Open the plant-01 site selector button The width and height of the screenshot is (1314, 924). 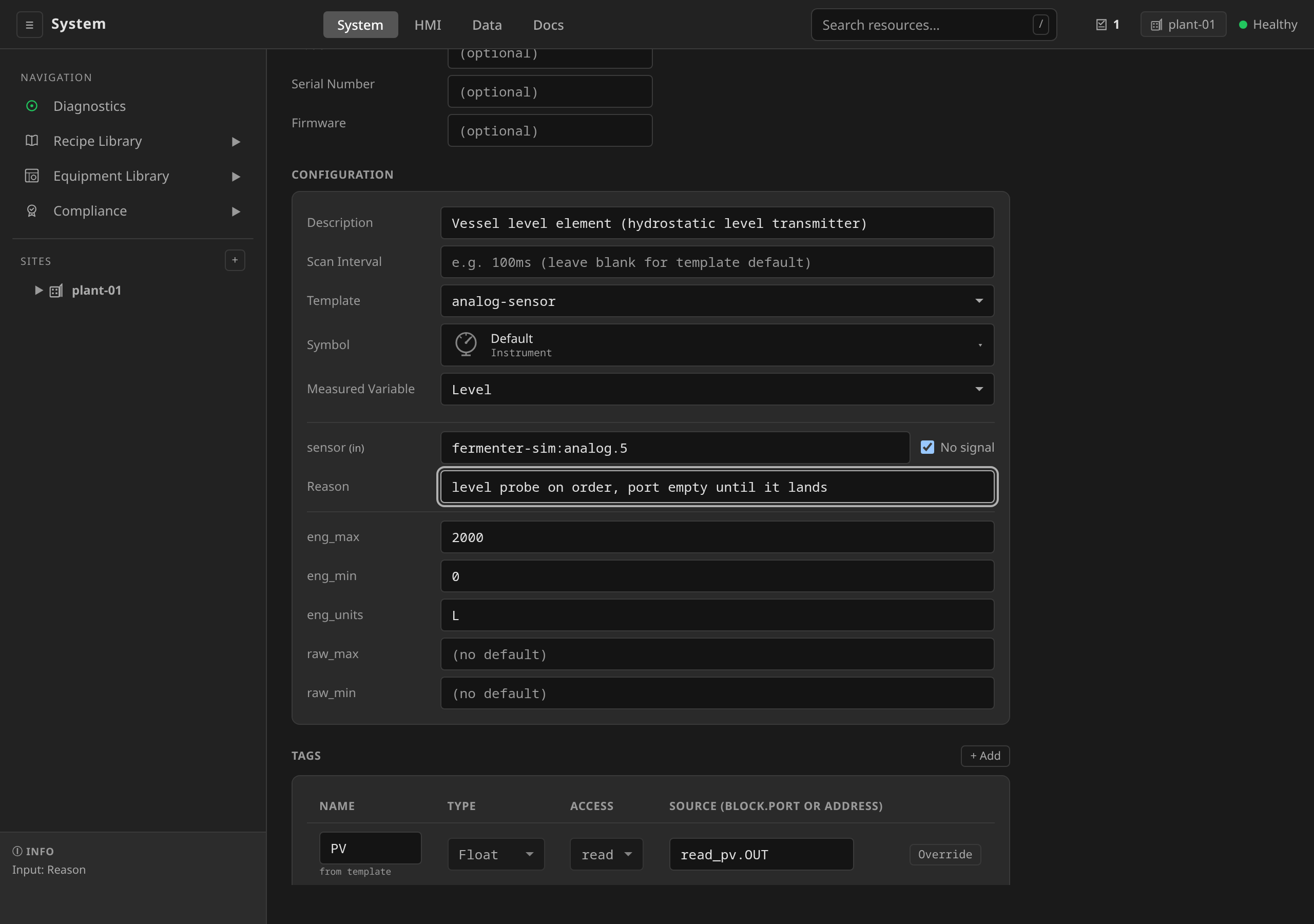(x=1183, y=25)
